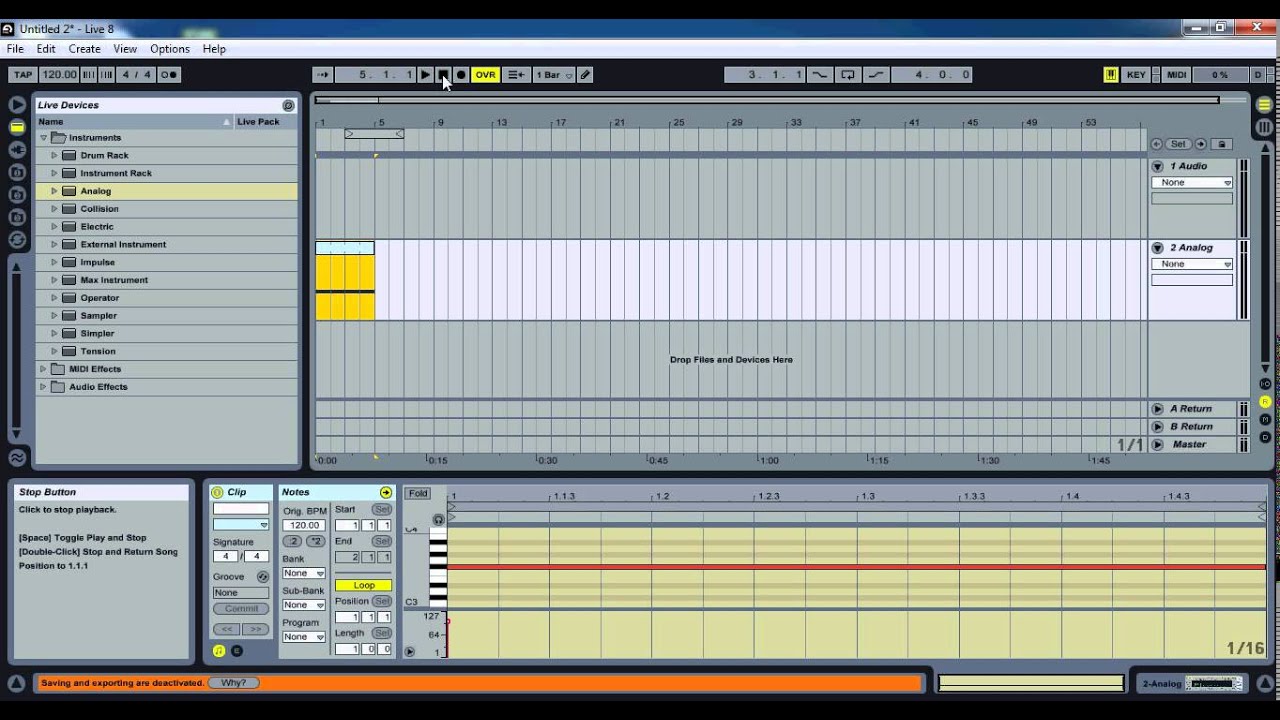The width and height of the screenshot is (1280, 720).
Task: Stop playback with the Stop button
Action: coord(443,75)
